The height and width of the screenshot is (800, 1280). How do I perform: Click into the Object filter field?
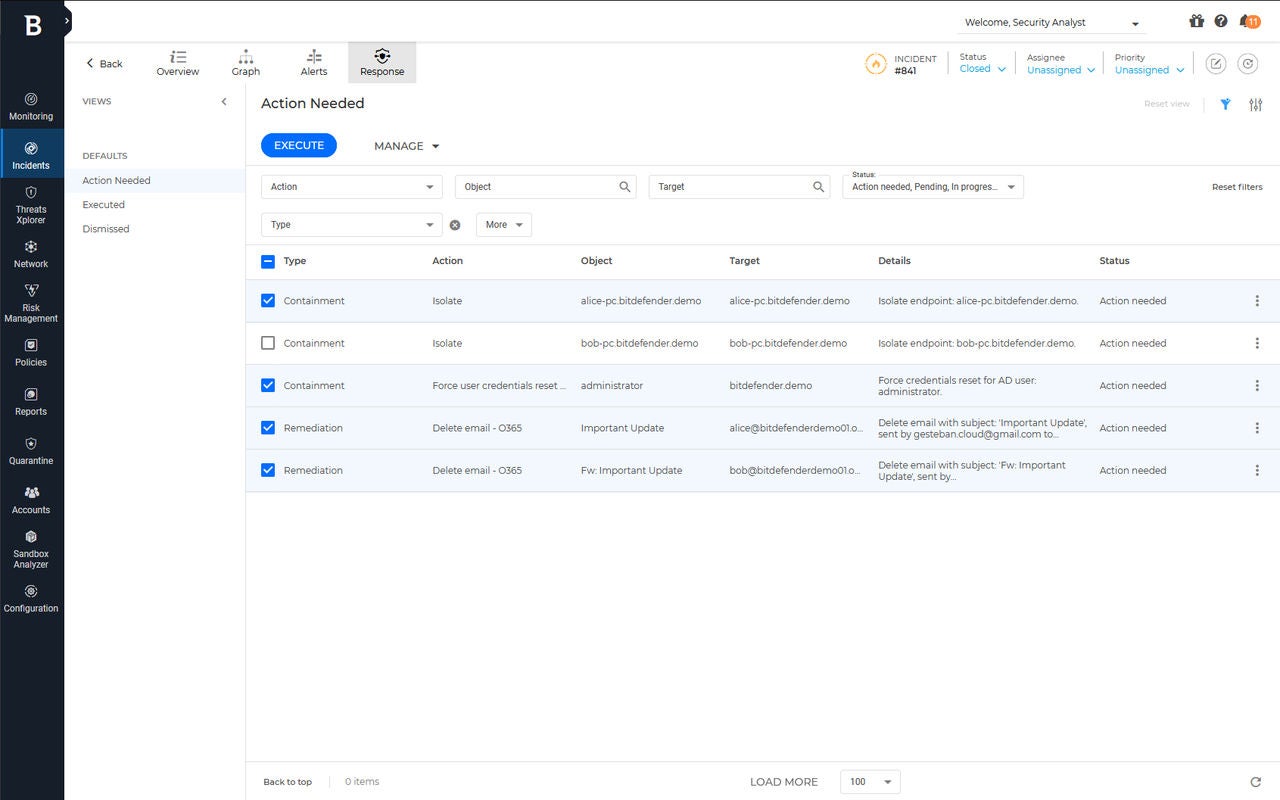(546, 187)
